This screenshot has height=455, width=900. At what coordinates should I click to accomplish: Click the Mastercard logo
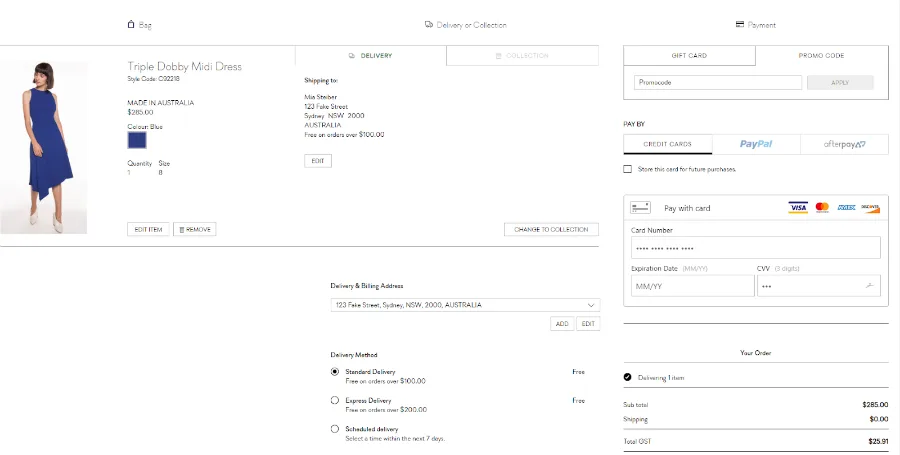(822, 208)
